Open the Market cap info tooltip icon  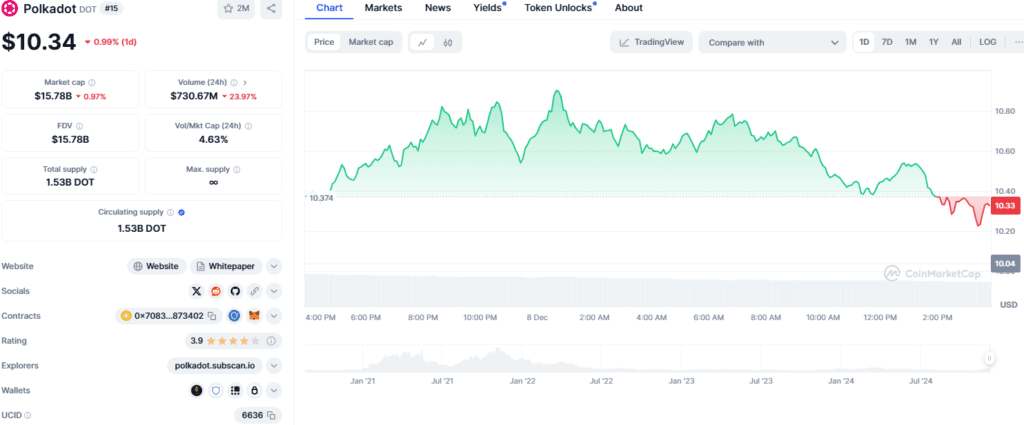pyautogui.click(x=92, y=83)
